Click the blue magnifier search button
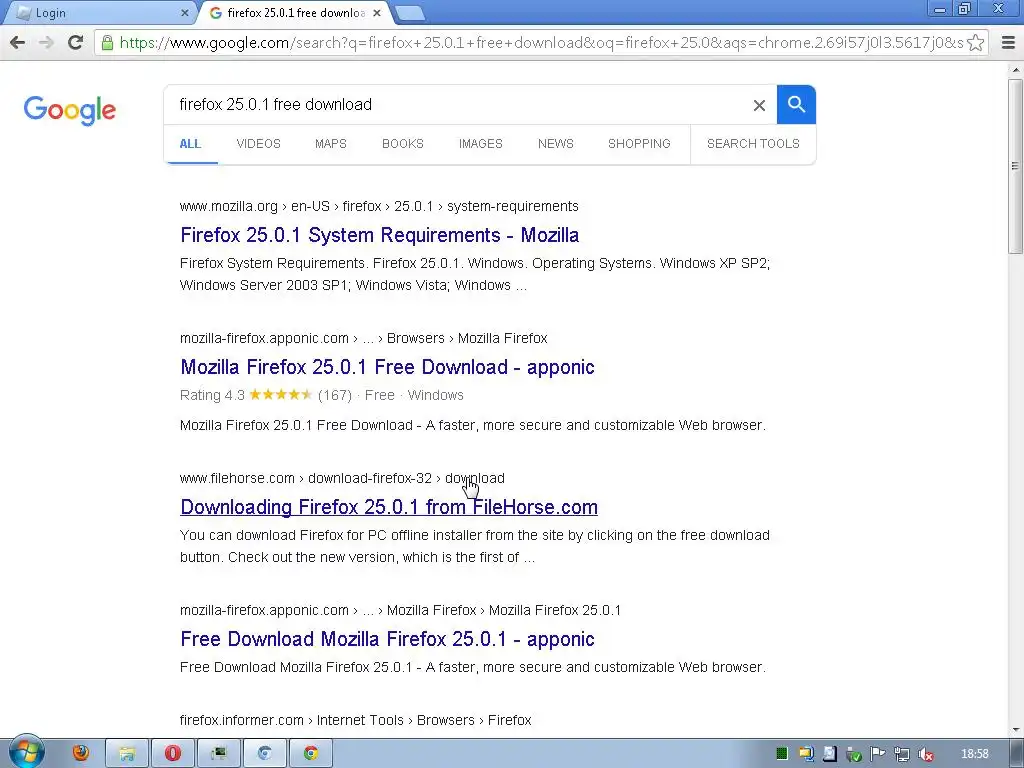The image size is (1024, 768). point(796,104)
